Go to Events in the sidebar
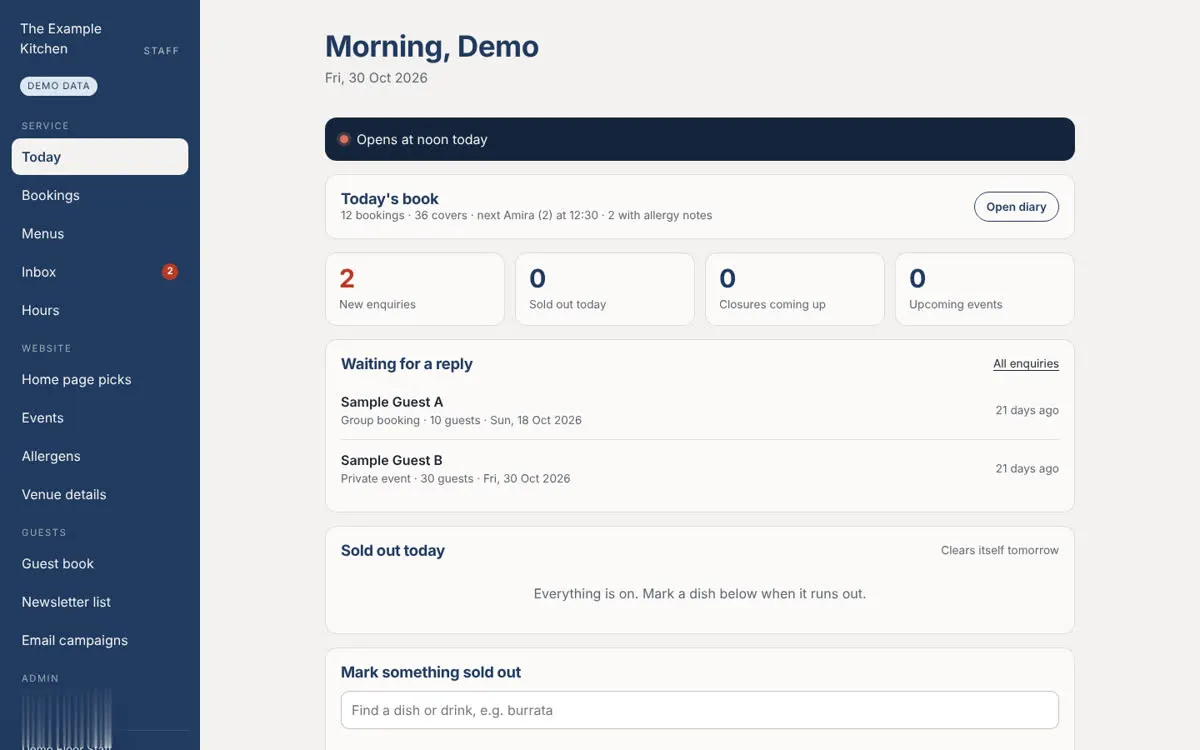The image size is (1200, 750). tap(100, 418)
